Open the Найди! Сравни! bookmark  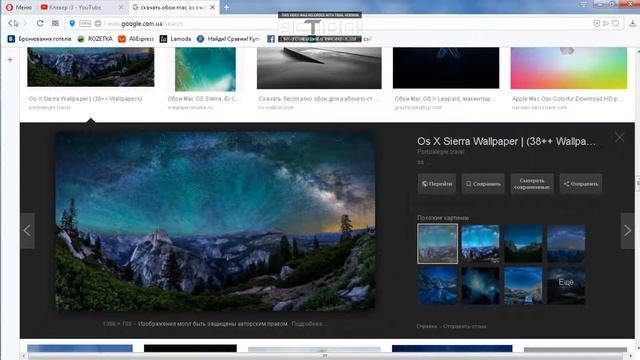(228, 39)
